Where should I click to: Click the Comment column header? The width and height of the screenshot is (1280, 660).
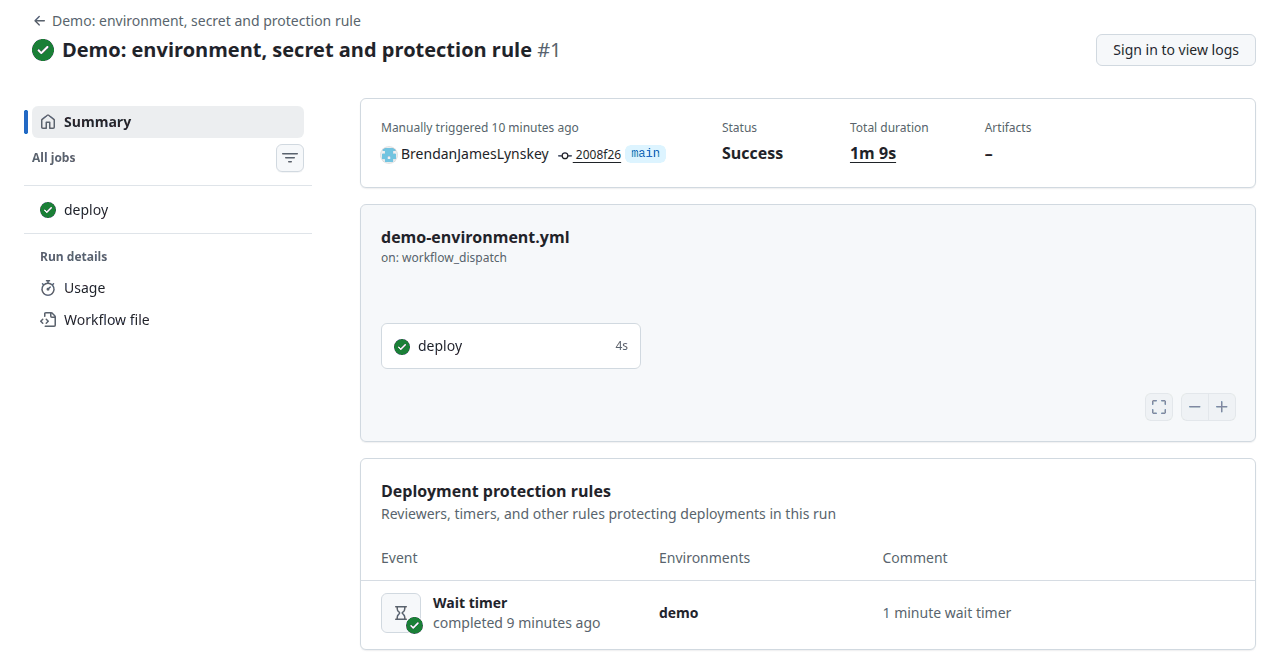pos(915,558)
